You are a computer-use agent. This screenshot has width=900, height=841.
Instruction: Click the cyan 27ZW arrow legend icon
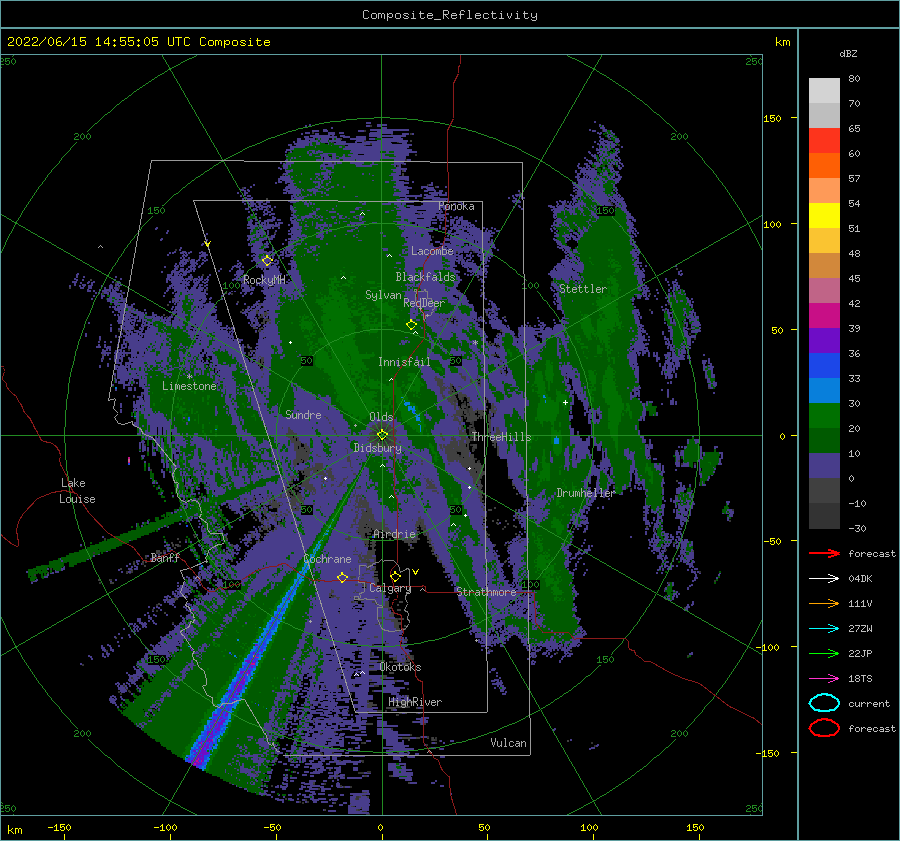click(824, 629)
